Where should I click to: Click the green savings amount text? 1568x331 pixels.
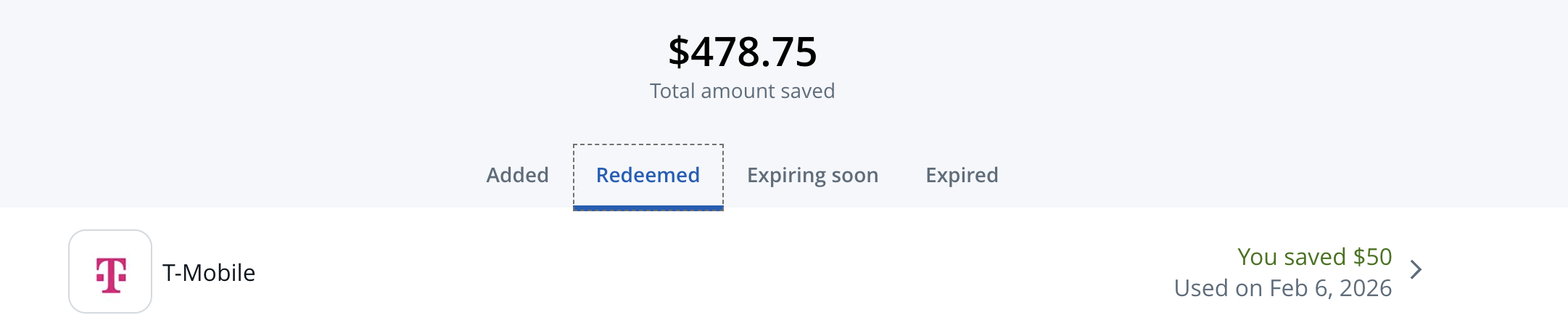click(x=1314, y=257)
